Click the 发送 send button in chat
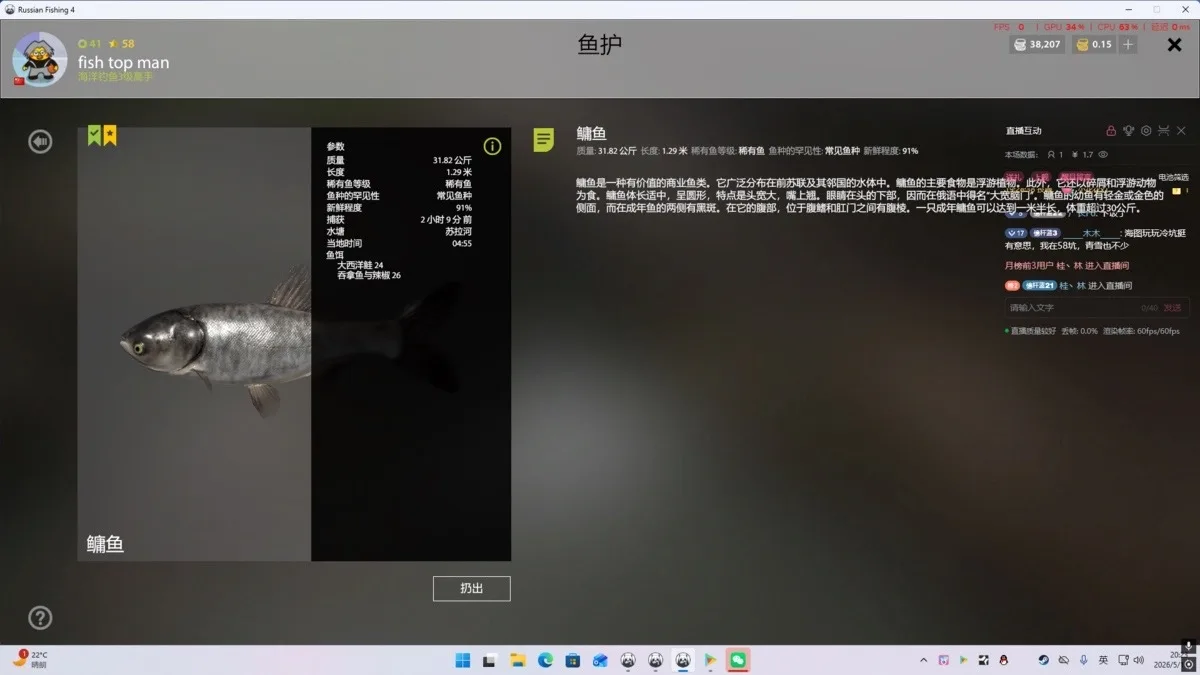This screenshot has width=1200, height=675. tap(1172, 308)
